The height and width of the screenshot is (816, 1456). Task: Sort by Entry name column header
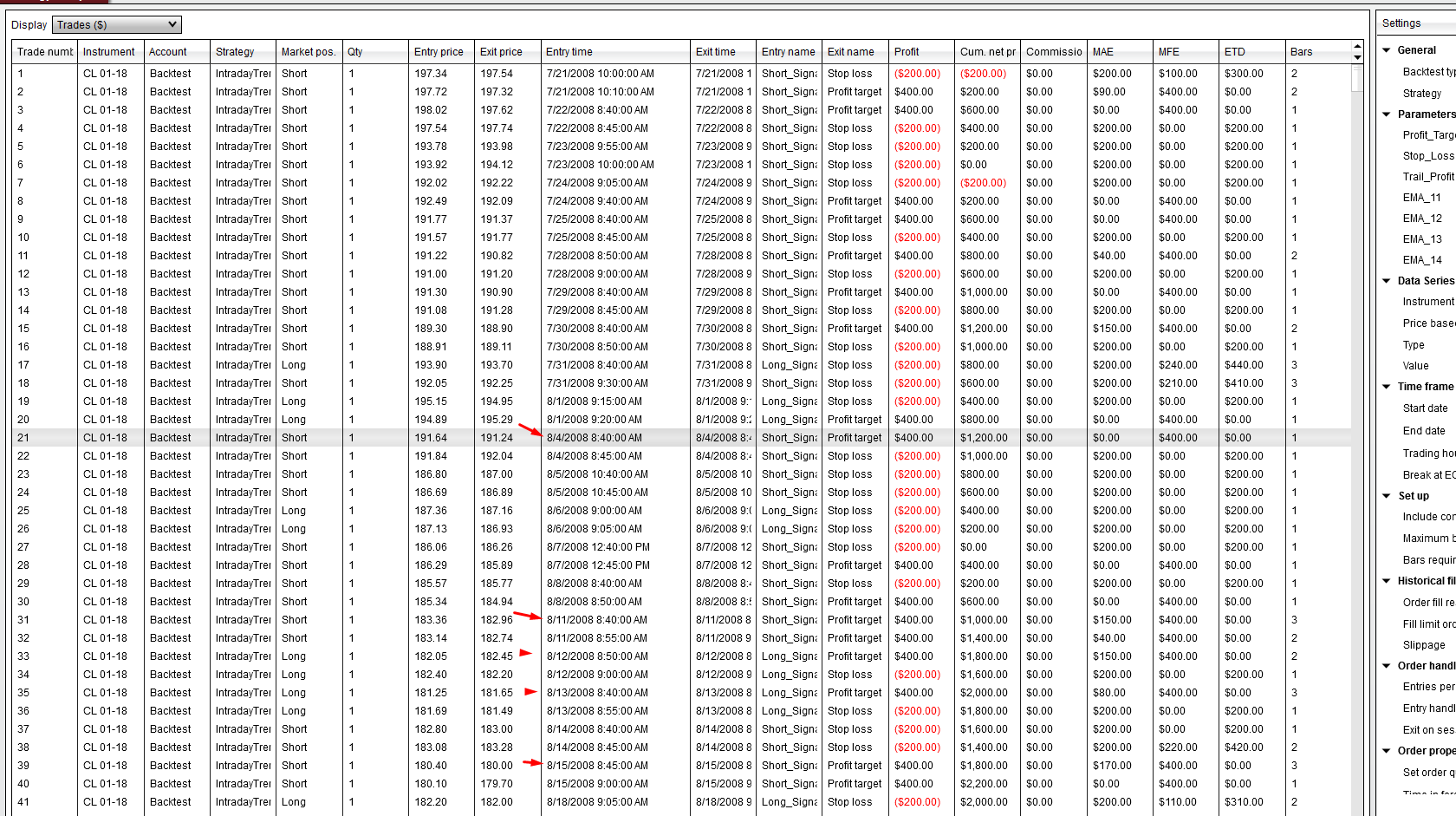[x=790, y=52]
